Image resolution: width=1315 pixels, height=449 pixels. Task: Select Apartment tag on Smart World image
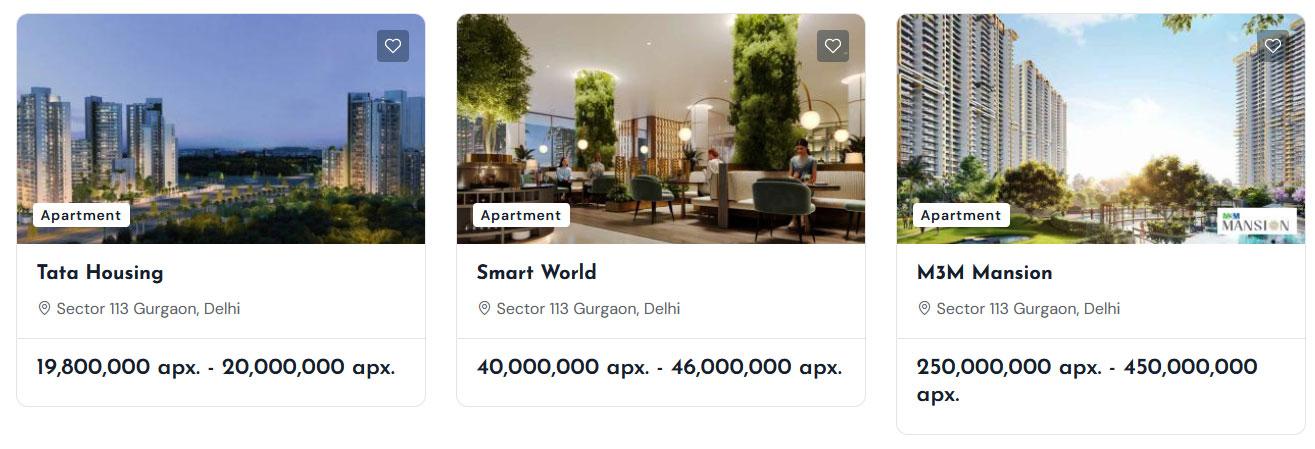521,215
